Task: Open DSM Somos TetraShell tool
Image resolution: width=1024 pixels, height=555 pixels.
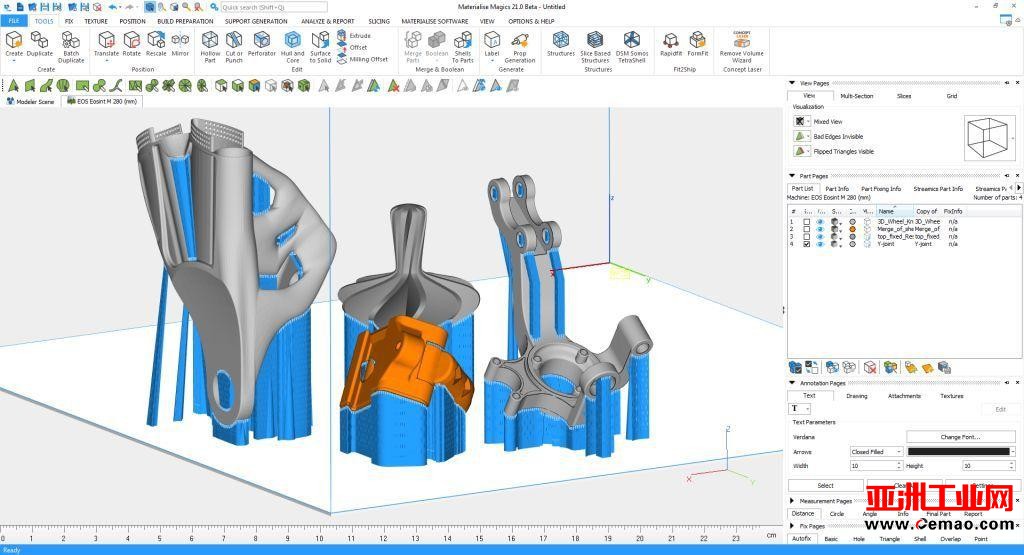Action: coord(632,47)
